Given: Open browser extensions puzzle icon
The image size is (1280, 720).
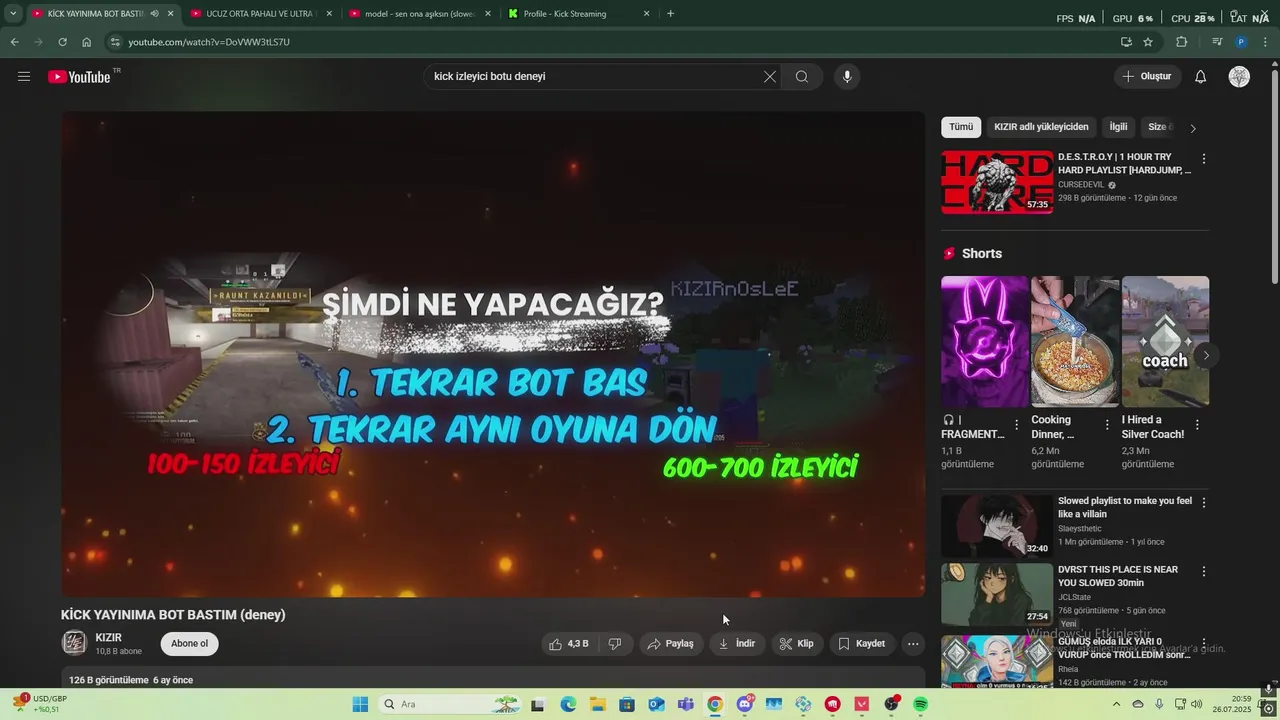Looking at the screenshot, I should tap(1182, 42).
